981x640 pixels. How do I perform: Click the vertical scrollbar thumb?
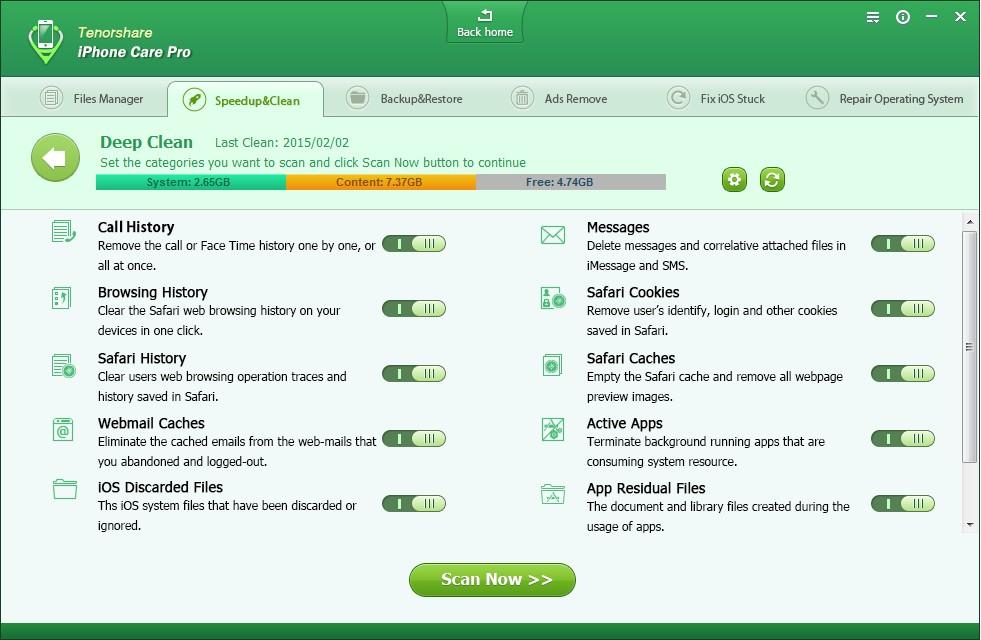click(970, 347)
